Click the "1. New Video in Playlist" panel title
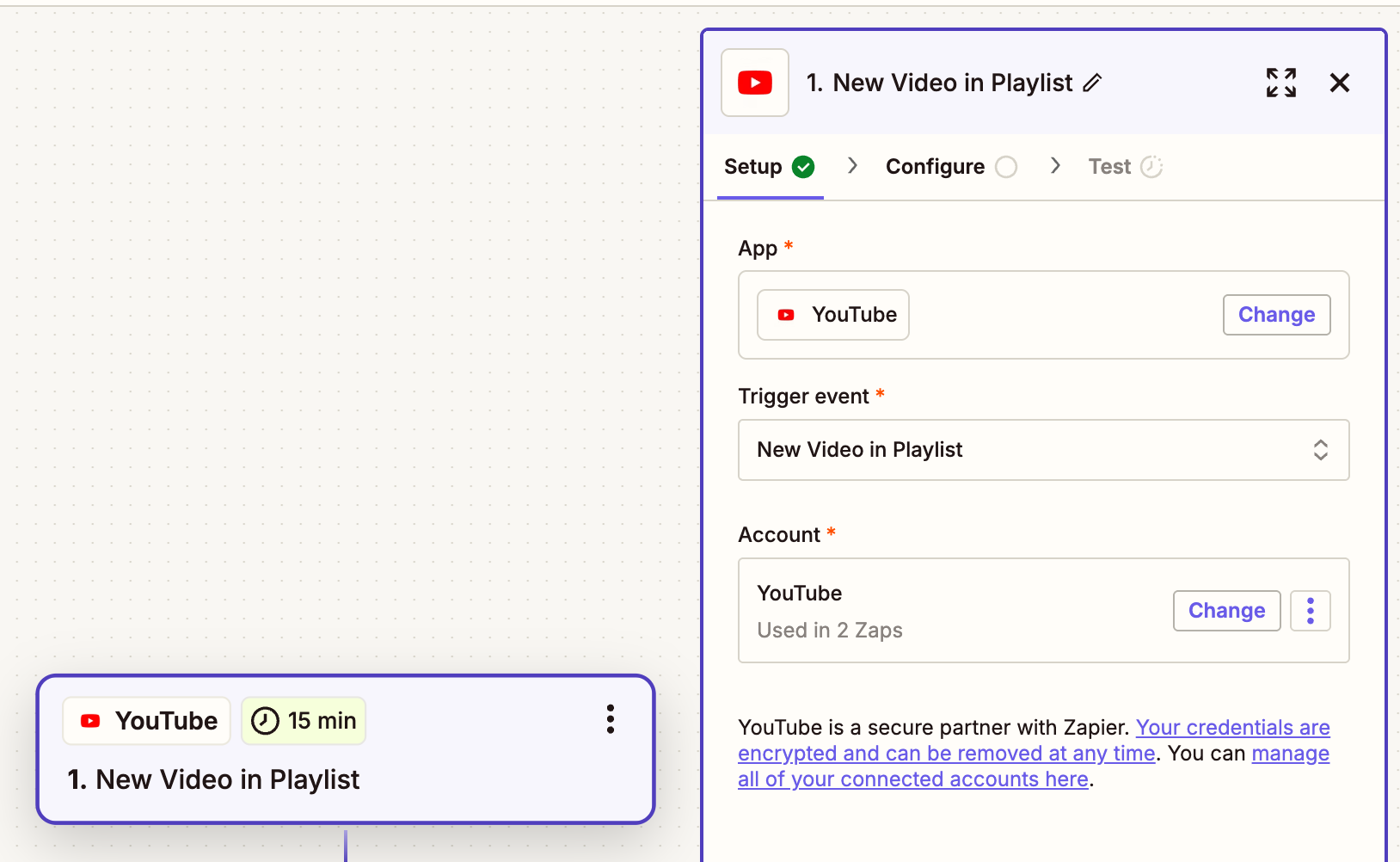The width and height of the screenshot is (1400, 862). point(939,83)
